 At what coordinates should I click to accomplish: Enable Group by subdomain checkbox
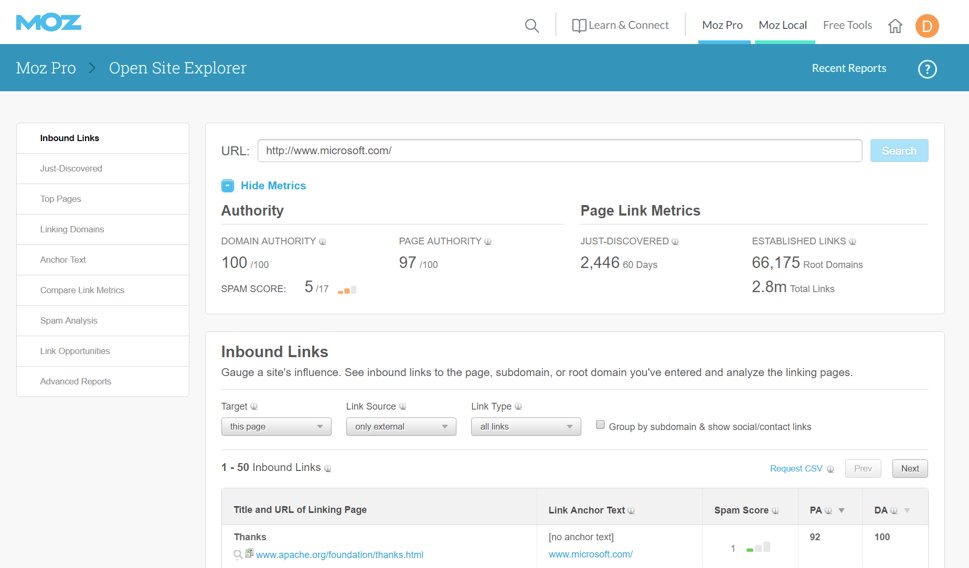[600, 425]
